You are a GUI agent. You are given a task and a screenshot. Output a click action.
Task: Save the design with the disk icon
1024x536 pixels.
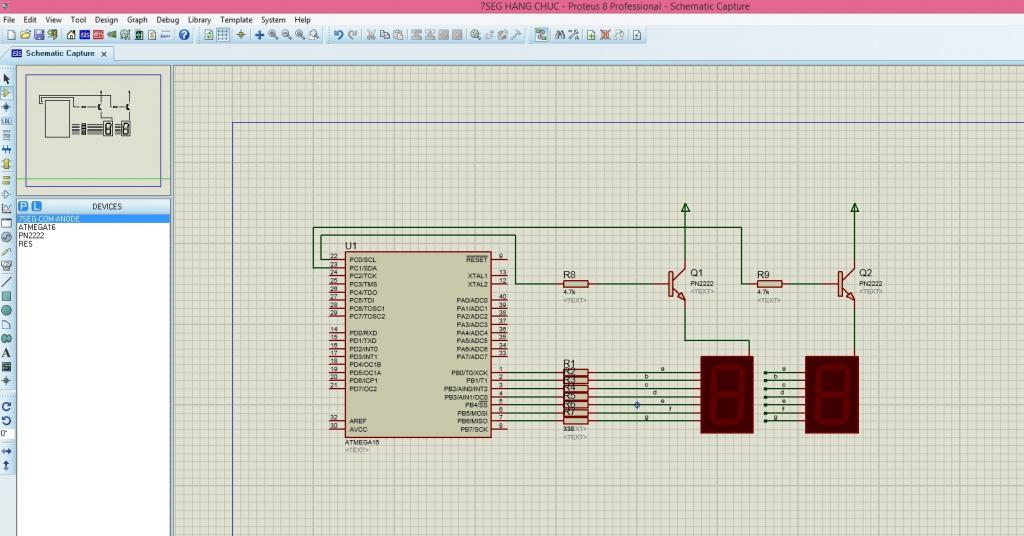click(x=39, y=35)
